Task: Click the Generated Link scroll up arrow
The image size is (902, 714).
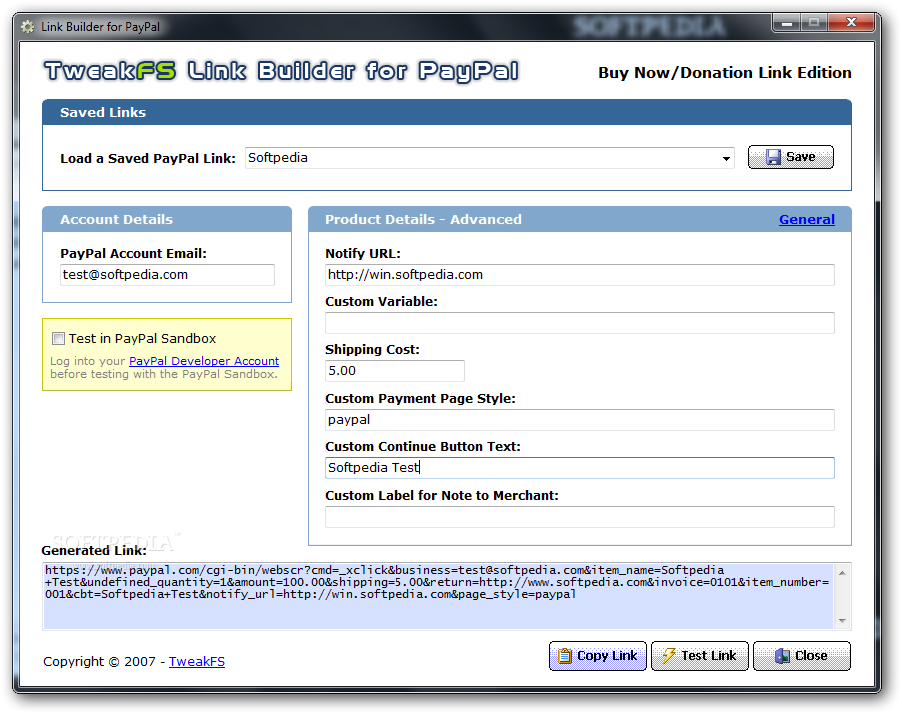Action: click(x=842, y=572)
